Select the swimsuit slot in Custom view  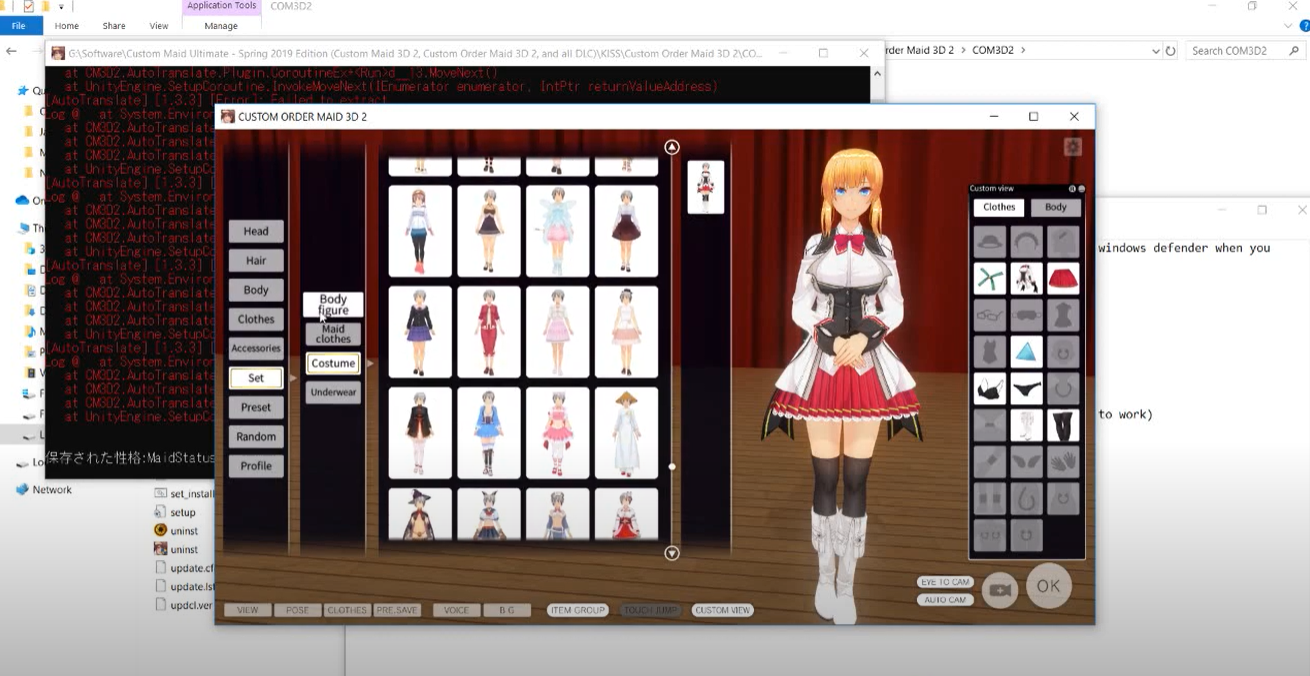point(991,352)
